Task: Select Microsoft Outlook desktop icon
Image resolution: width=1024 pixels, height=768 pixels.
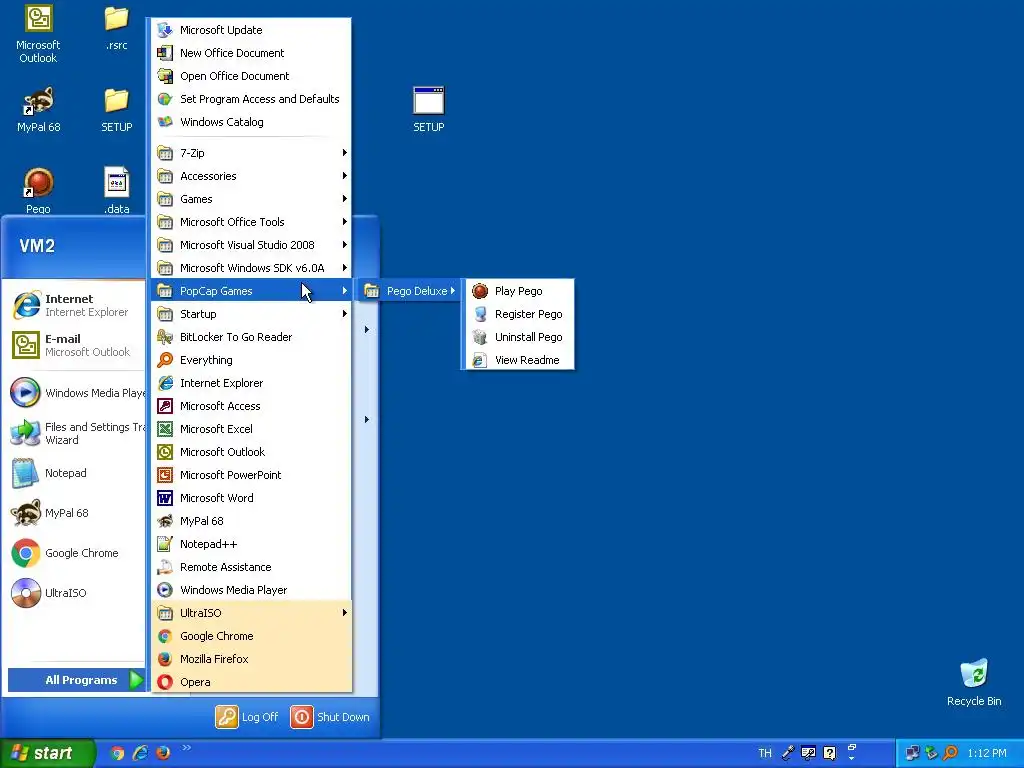Action: point(38,34)
